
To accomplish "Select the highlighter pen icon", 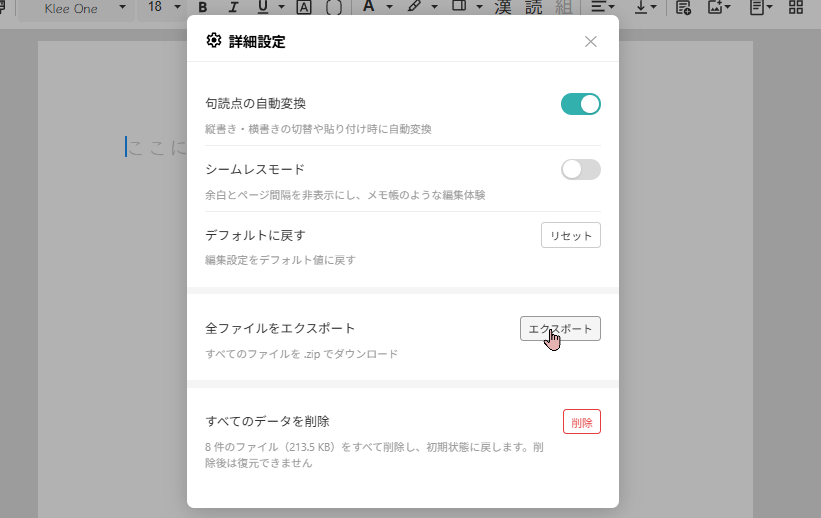I will point(414,7).
